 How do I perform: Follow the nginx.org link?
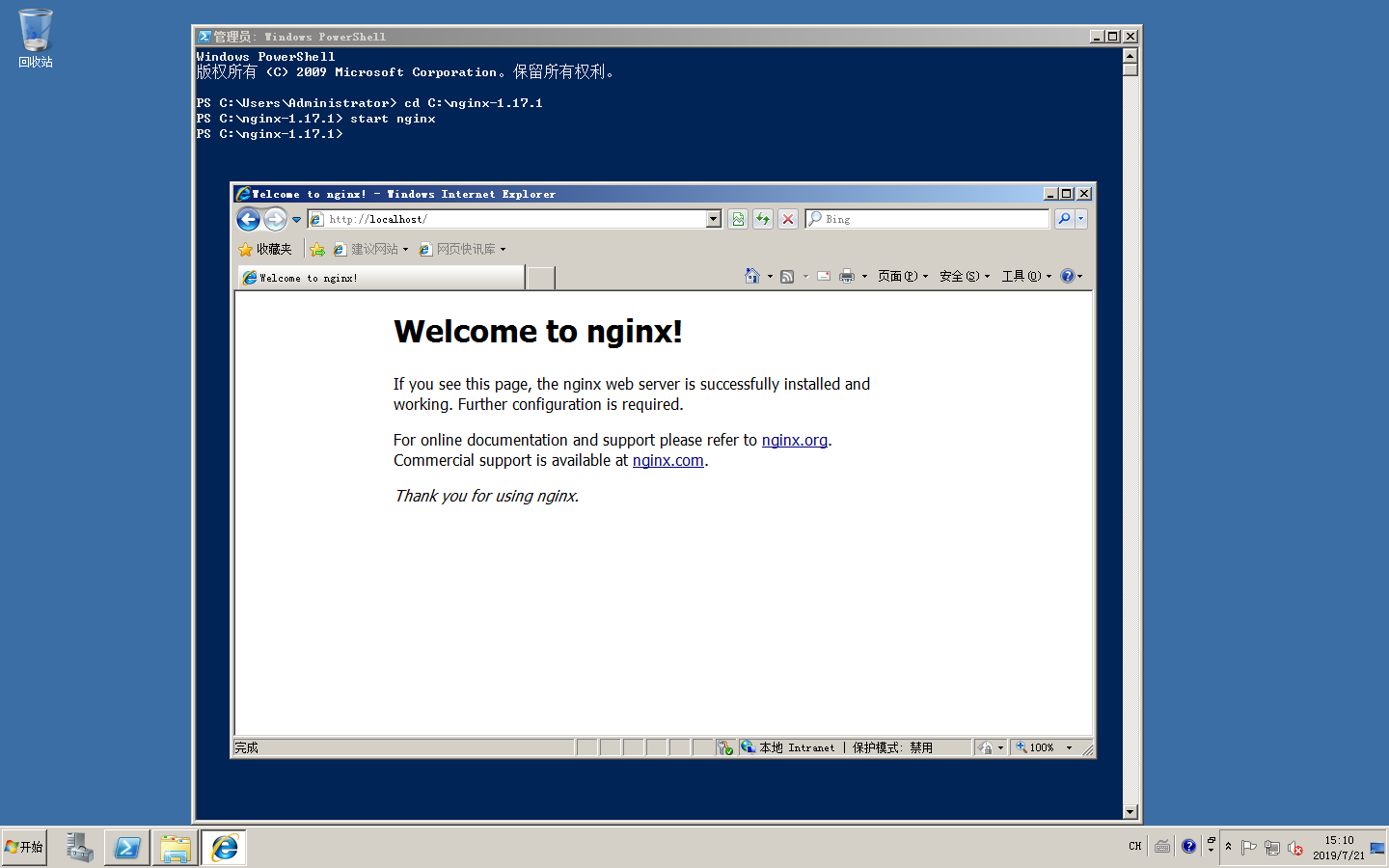point(794,440)
